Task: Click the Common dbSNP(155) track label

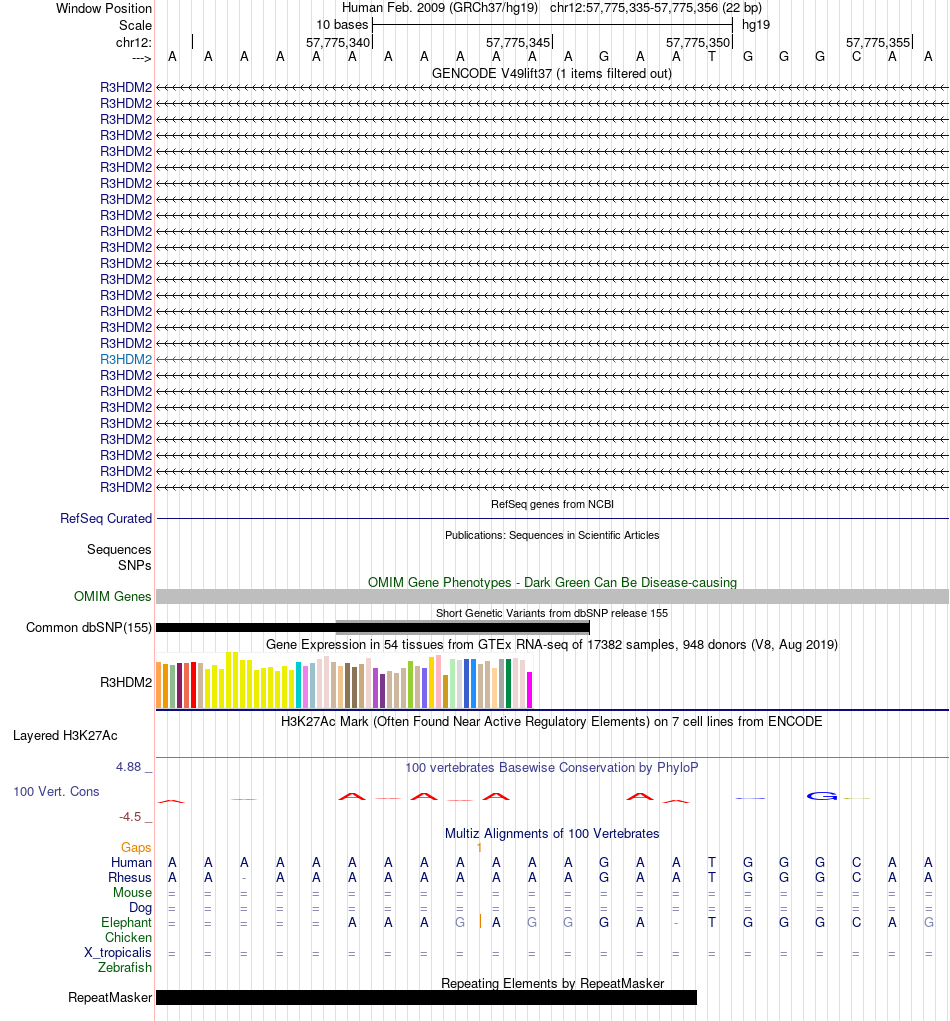Action: pyautogui.click(x=89, y=628)
